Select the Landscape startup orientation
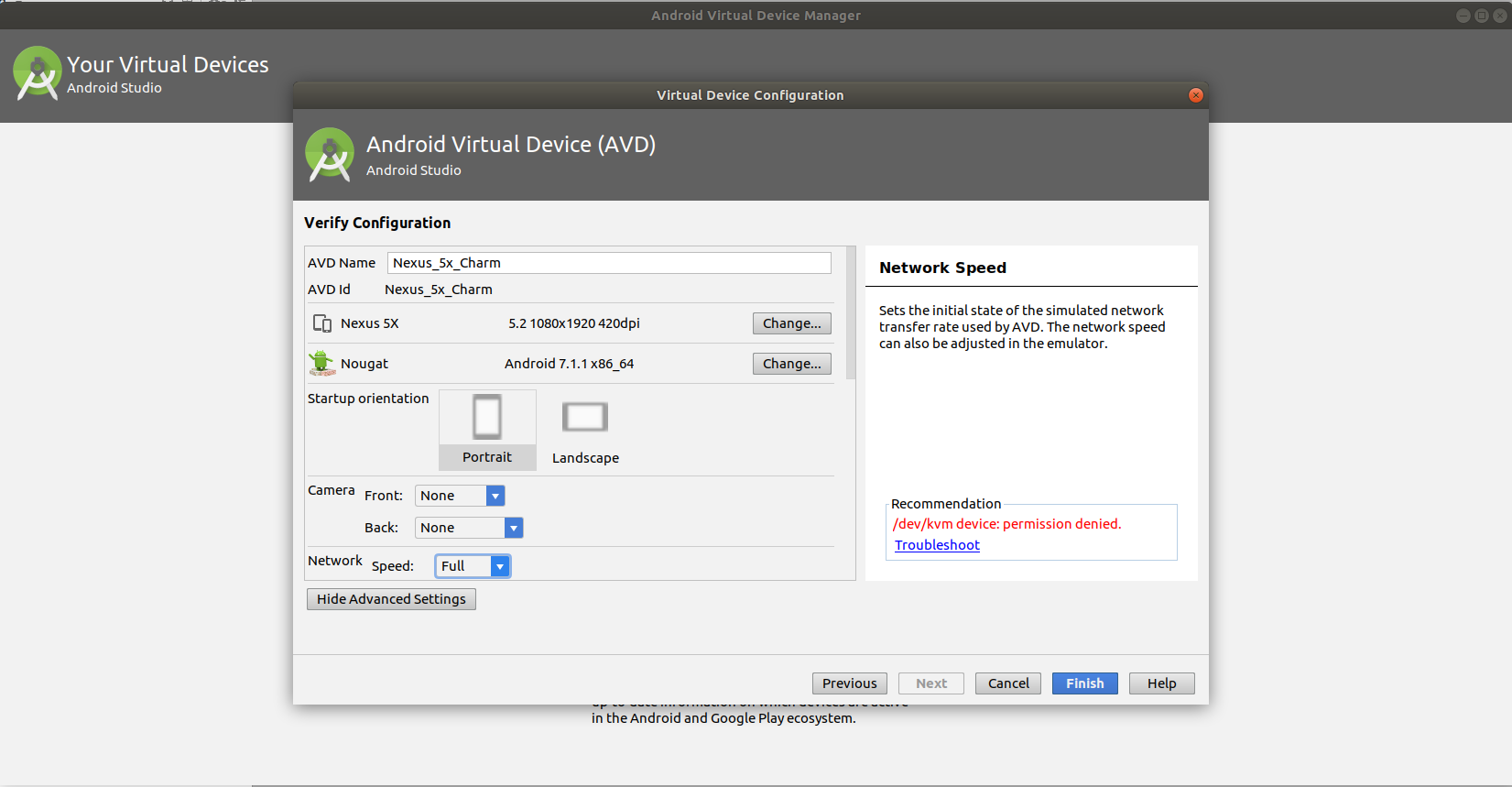1512x787 pixels. tap(585, 430)
